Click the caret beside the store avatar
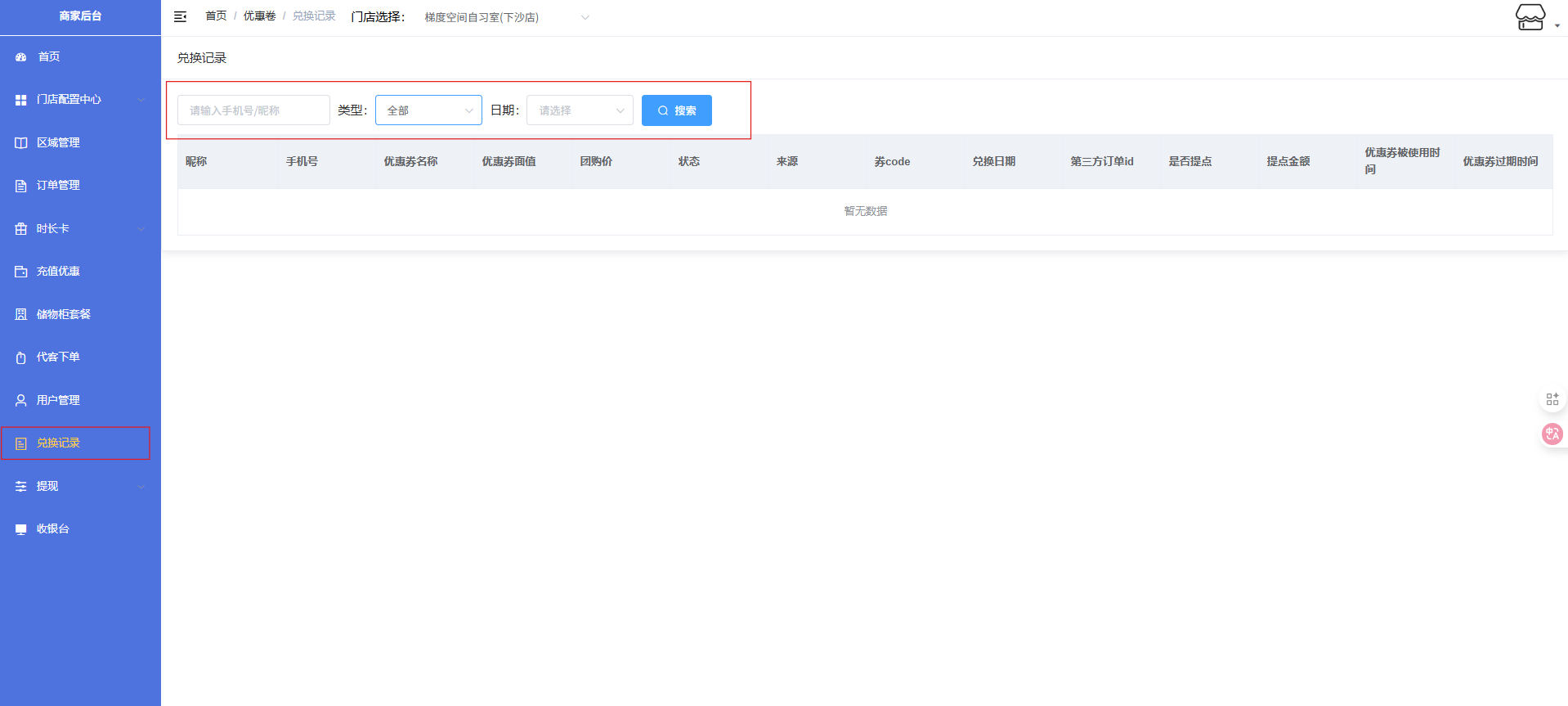Screen dimensions: 1568x706 [x=1557, y=25]
